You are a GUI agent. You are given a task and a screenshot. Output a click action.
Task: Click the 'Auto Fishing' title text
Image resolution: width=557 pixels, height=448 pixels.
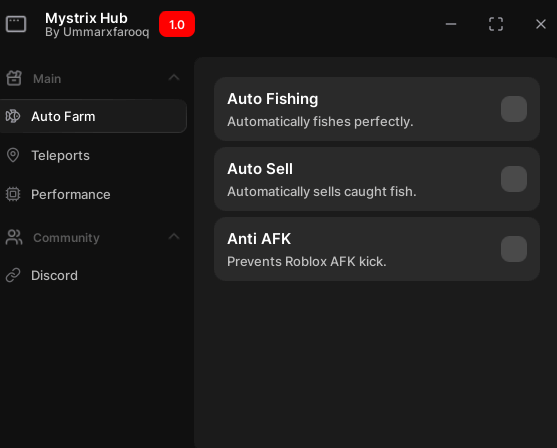click(x=272, y=99)
